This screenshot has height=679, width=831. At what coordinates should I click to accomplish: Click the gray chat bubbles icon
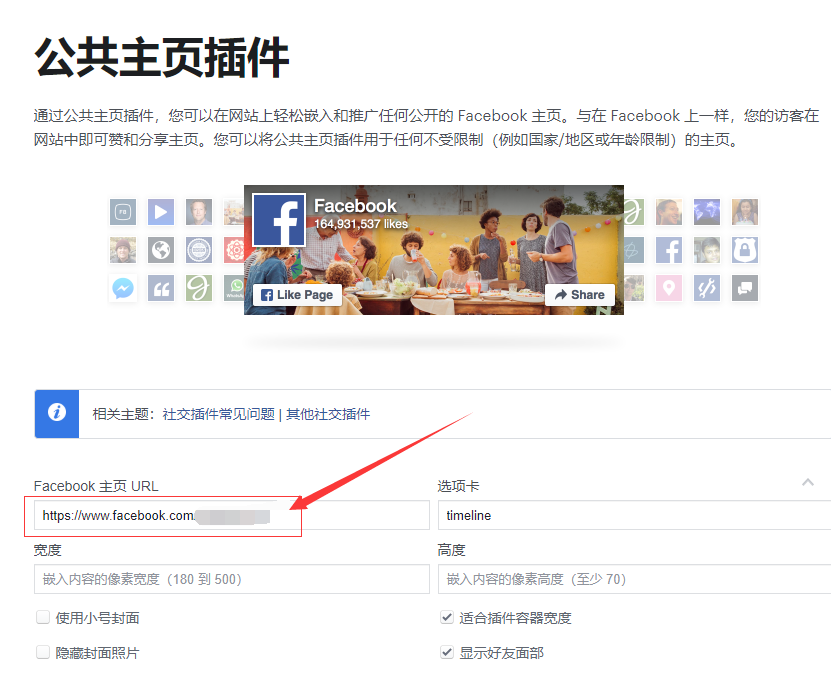(x=744, y=288)
